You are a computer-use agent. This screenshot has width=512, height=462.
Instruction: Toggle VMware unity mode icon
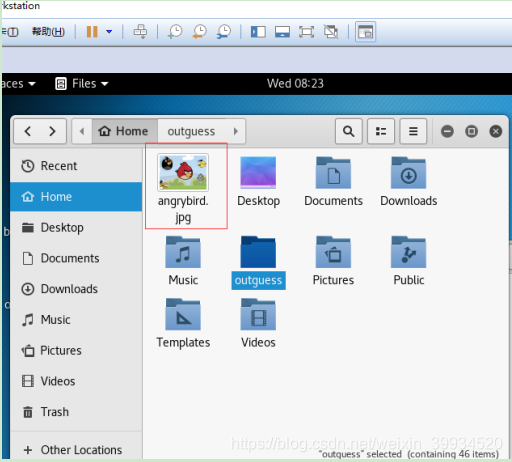[x=331, y=32]
